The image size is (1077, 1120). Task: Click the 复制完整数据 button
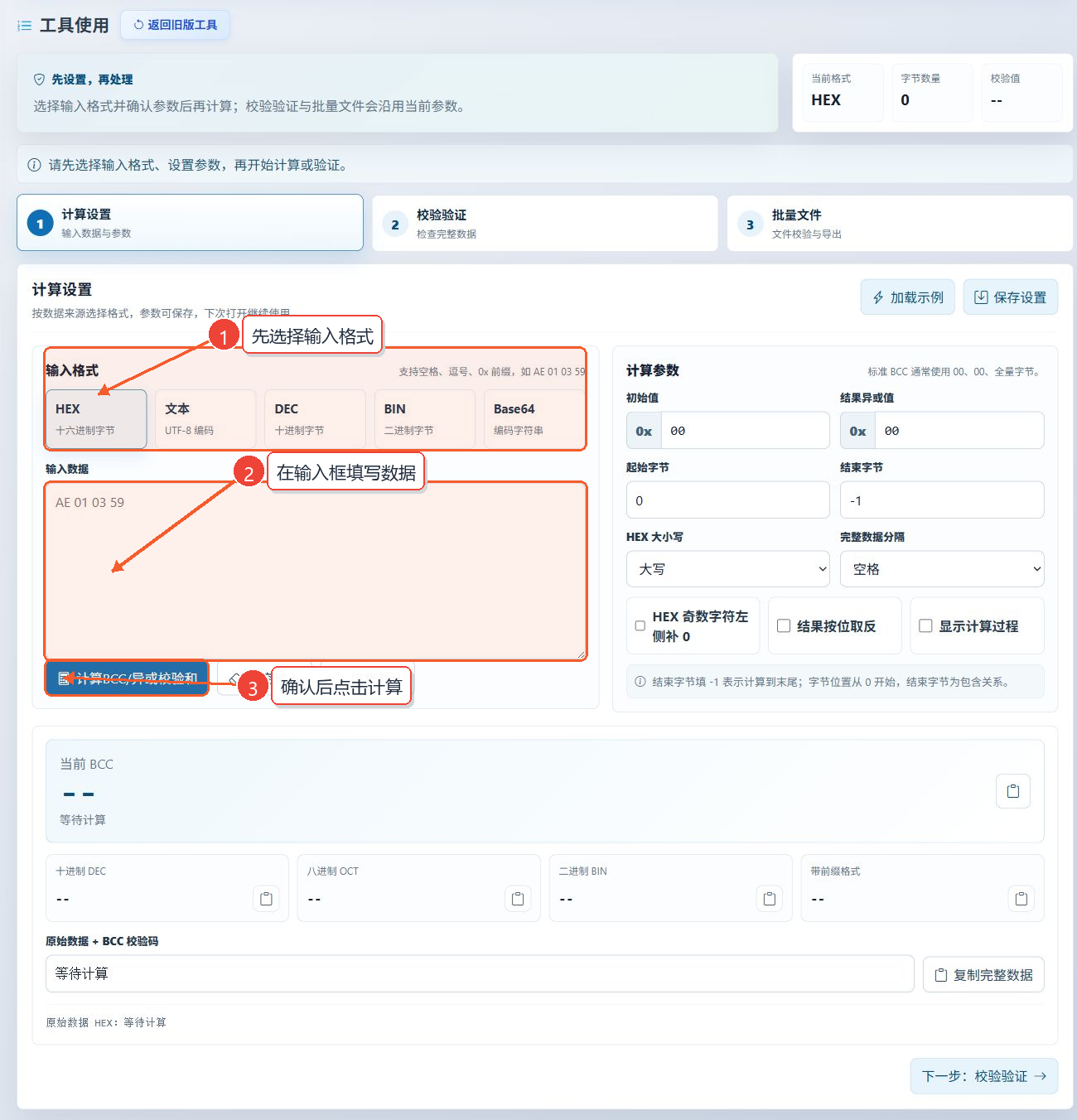983,975
